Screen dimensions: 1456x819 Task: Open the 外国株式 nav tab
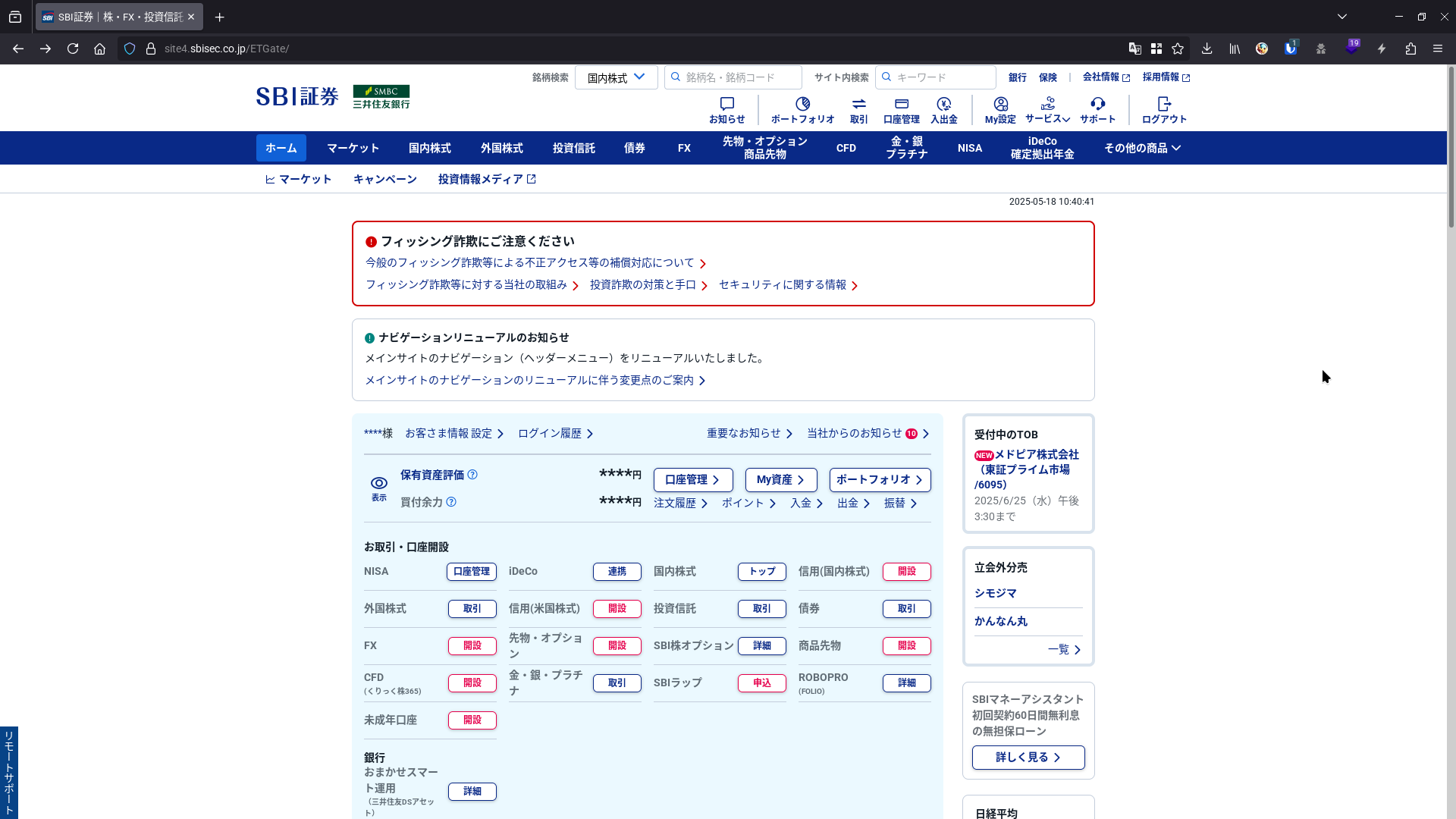click(502, 148)
